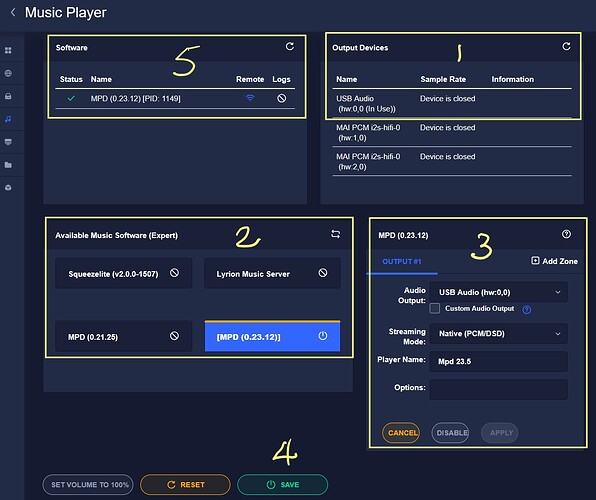Swap view icon in Available Music Software
Viewport: 596px width, 500px height.
335,234
